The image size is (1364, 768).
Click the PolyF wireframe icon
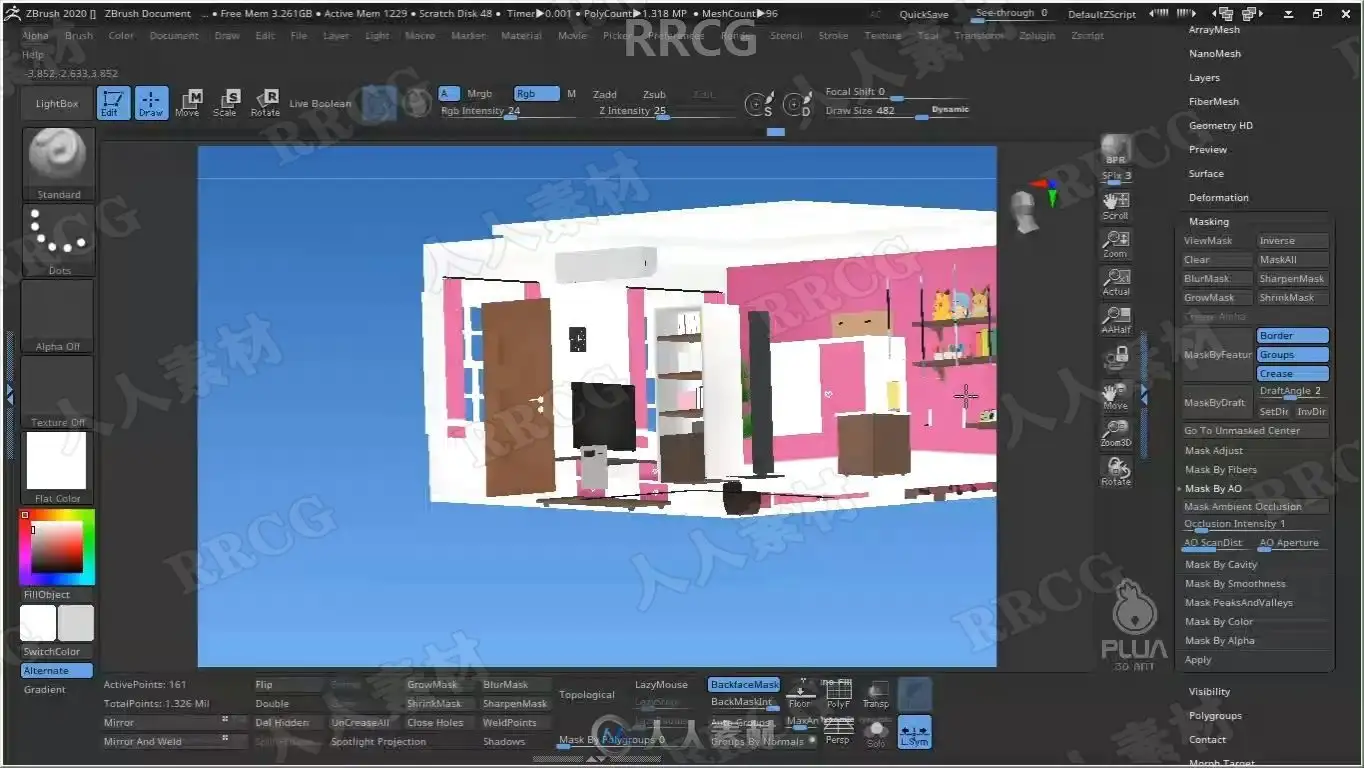point(838,693)
